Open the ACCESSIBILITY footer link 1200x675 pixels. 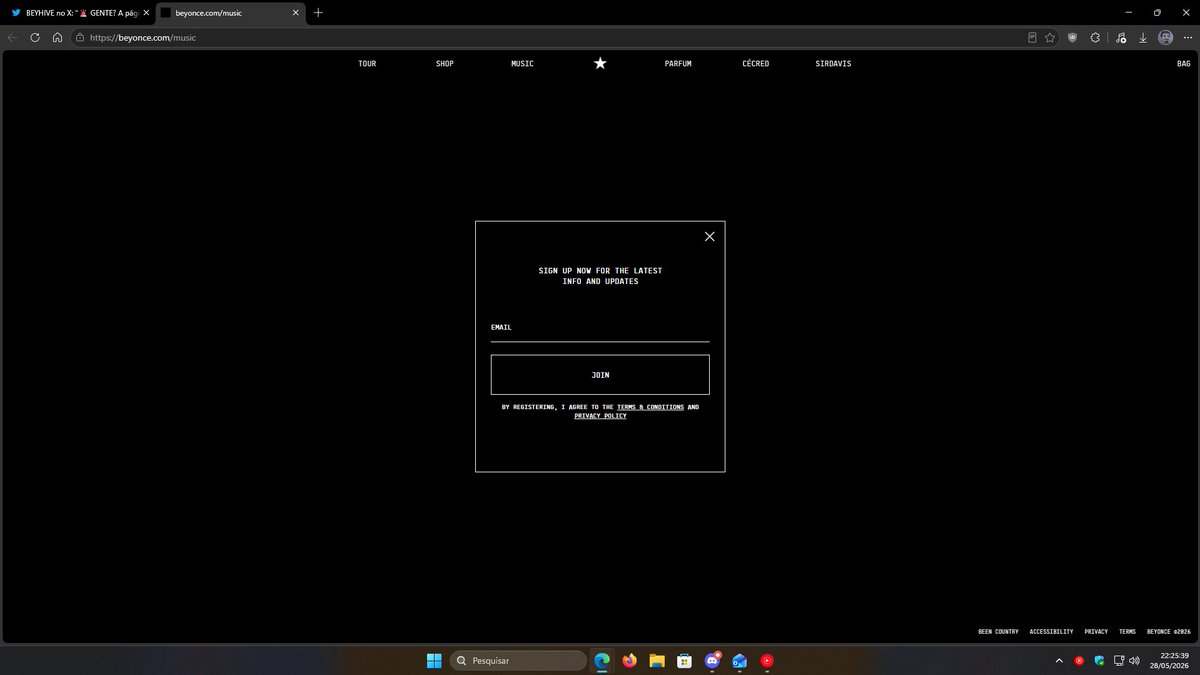click(1051, 631)
